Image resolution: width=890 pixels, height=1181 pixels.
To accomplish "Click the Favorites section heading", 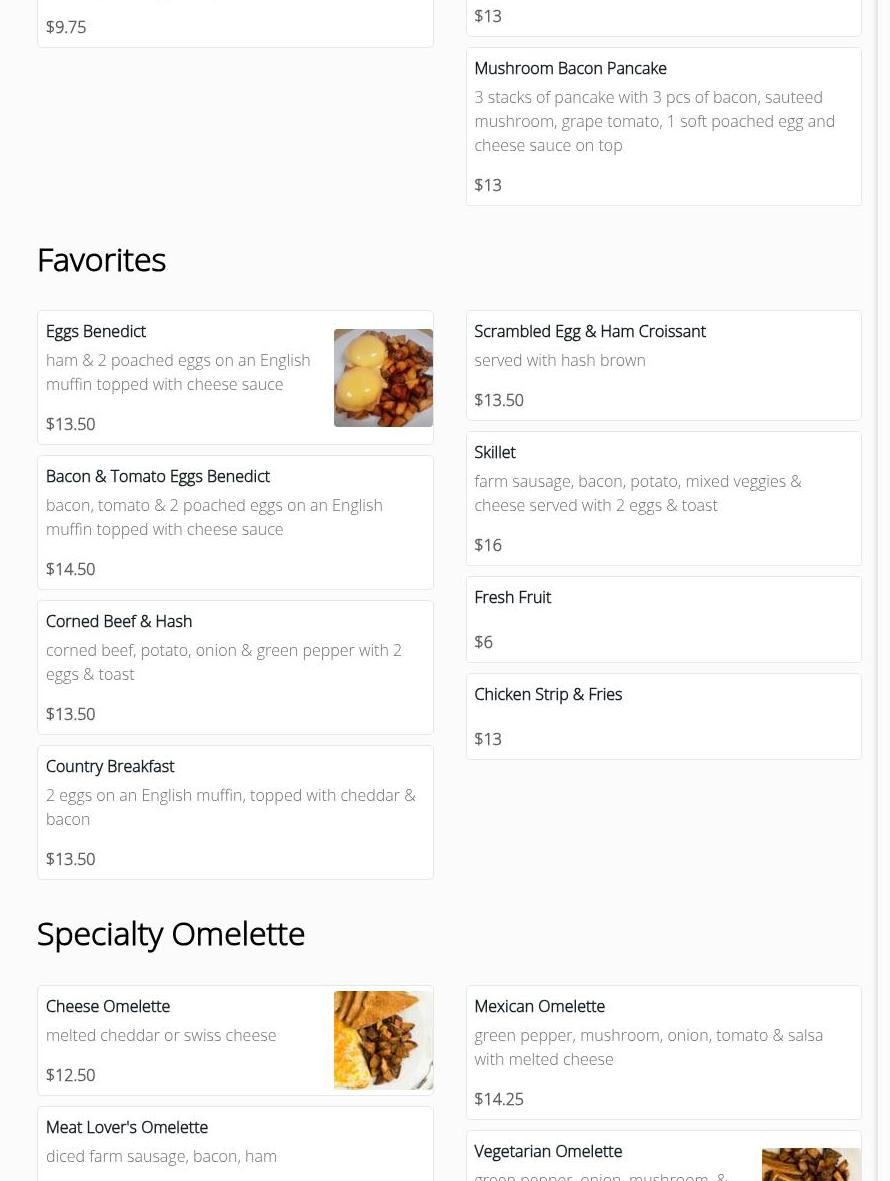I will pyautogui.click(x=101, y=260).
